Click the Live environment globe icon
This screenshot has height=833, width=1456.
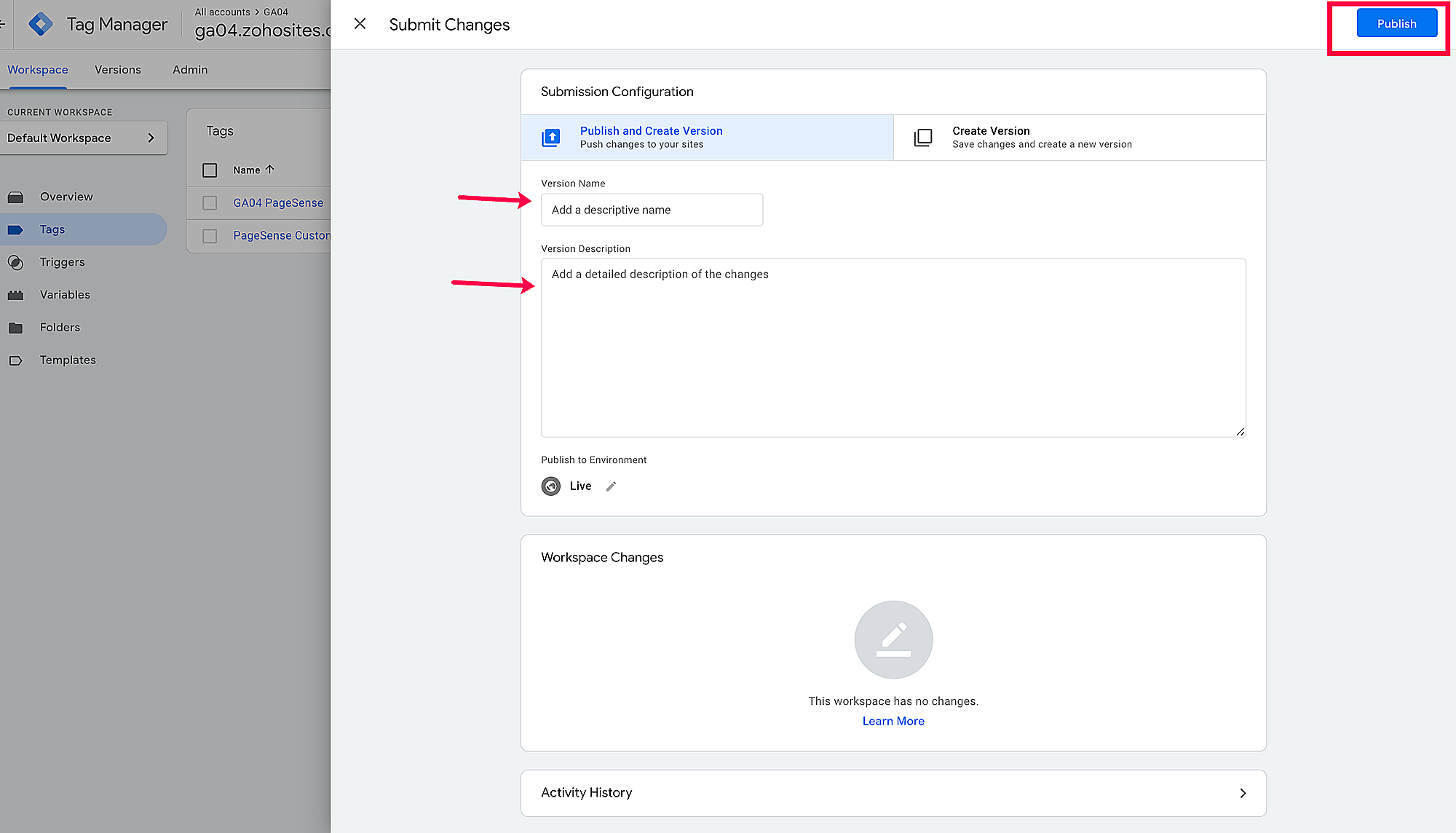[x=551, y=486]
